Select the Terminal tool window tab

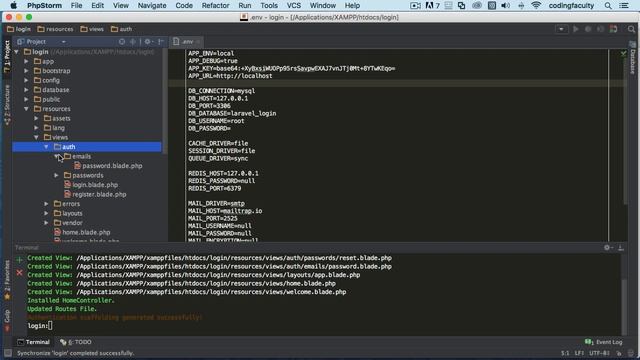33,342
